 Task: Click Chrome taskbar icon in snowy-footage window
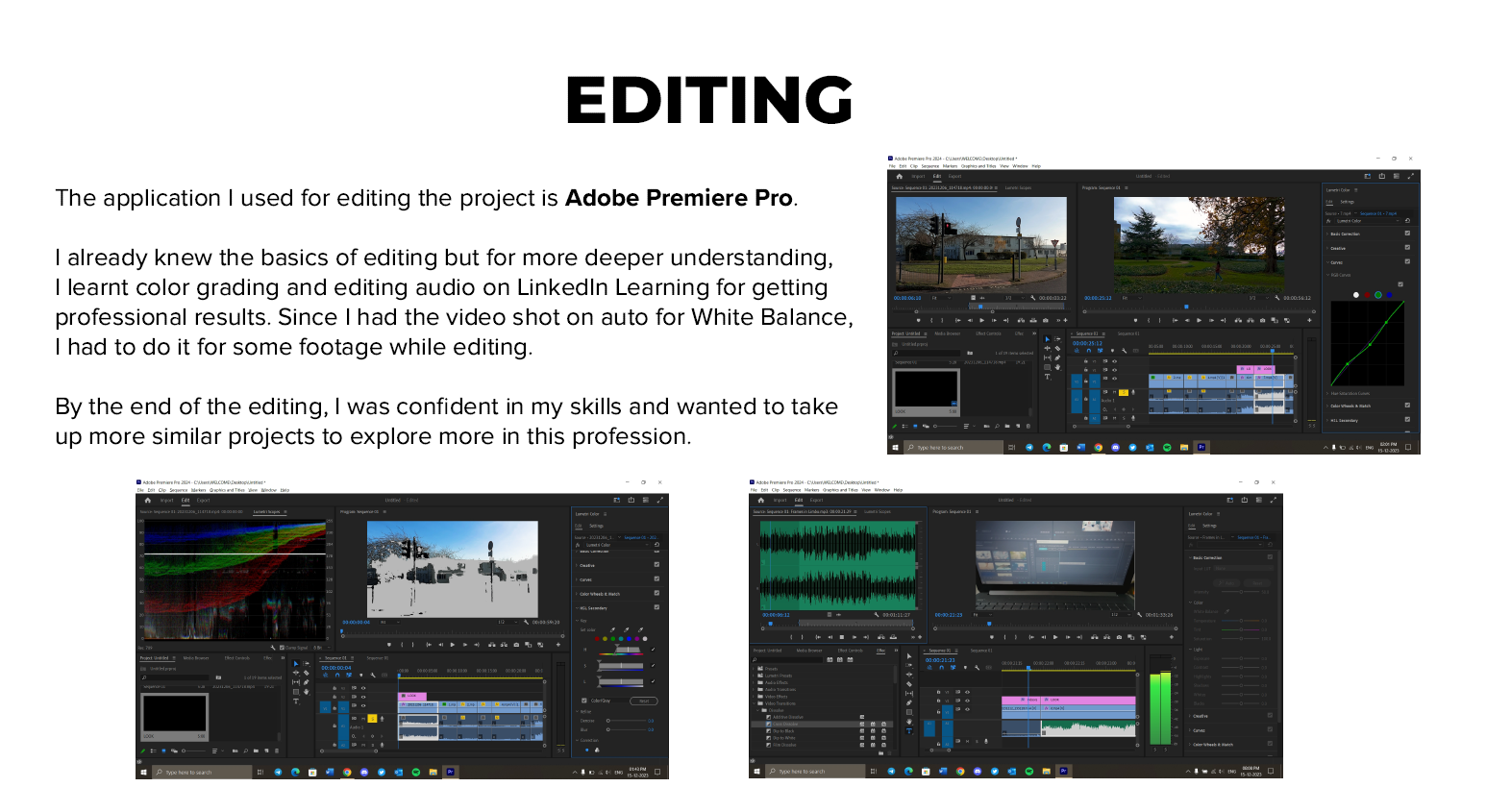(347, 773)
